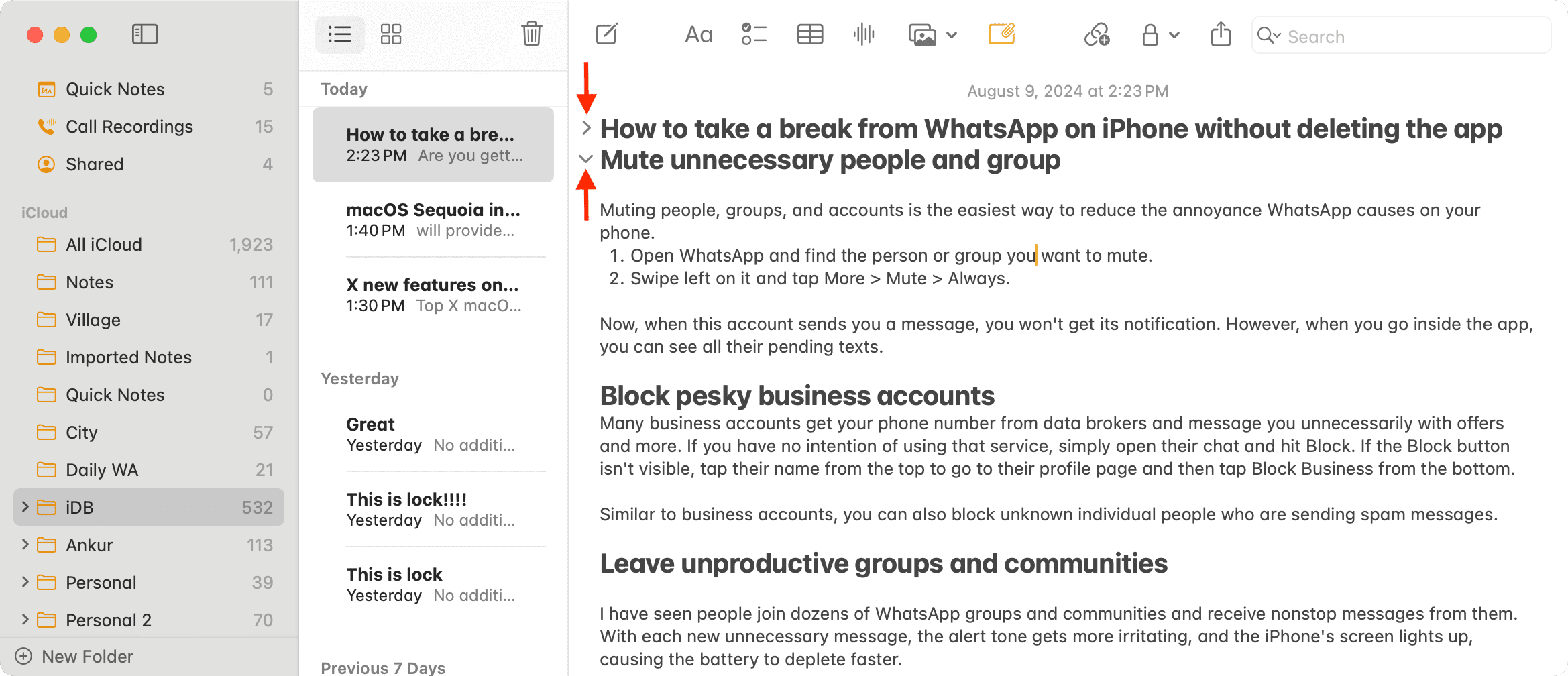Screen dimensions: 1568x676
Task: Open the text format Aa options
Action: [698, 34]
